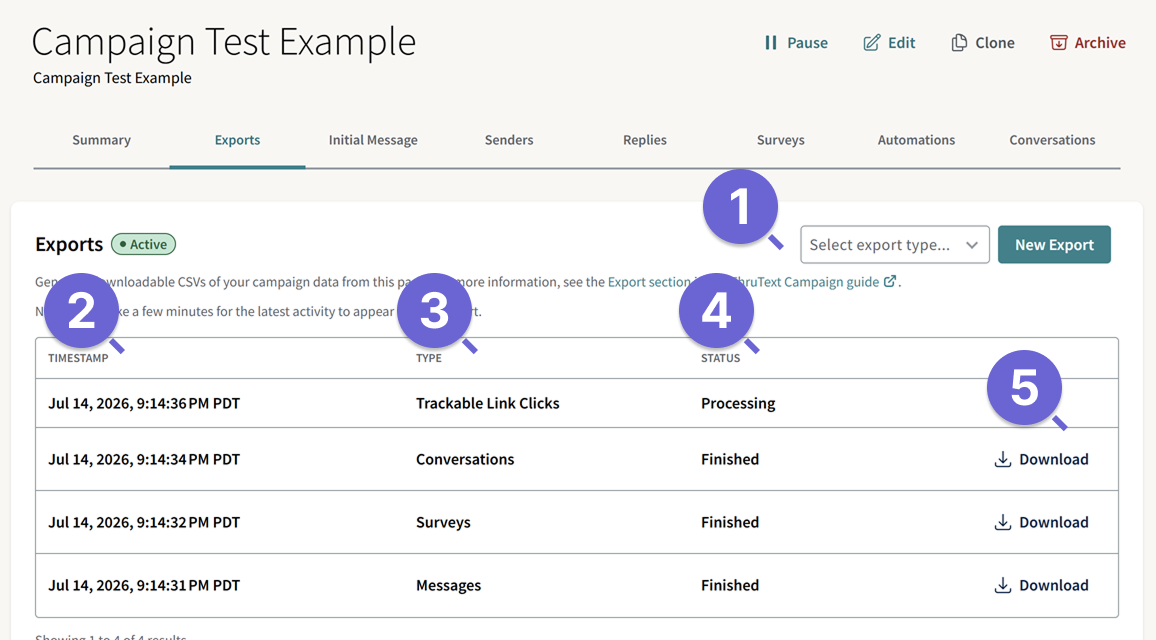
Task: Click the Active status badge
Action: pos(143,244)
